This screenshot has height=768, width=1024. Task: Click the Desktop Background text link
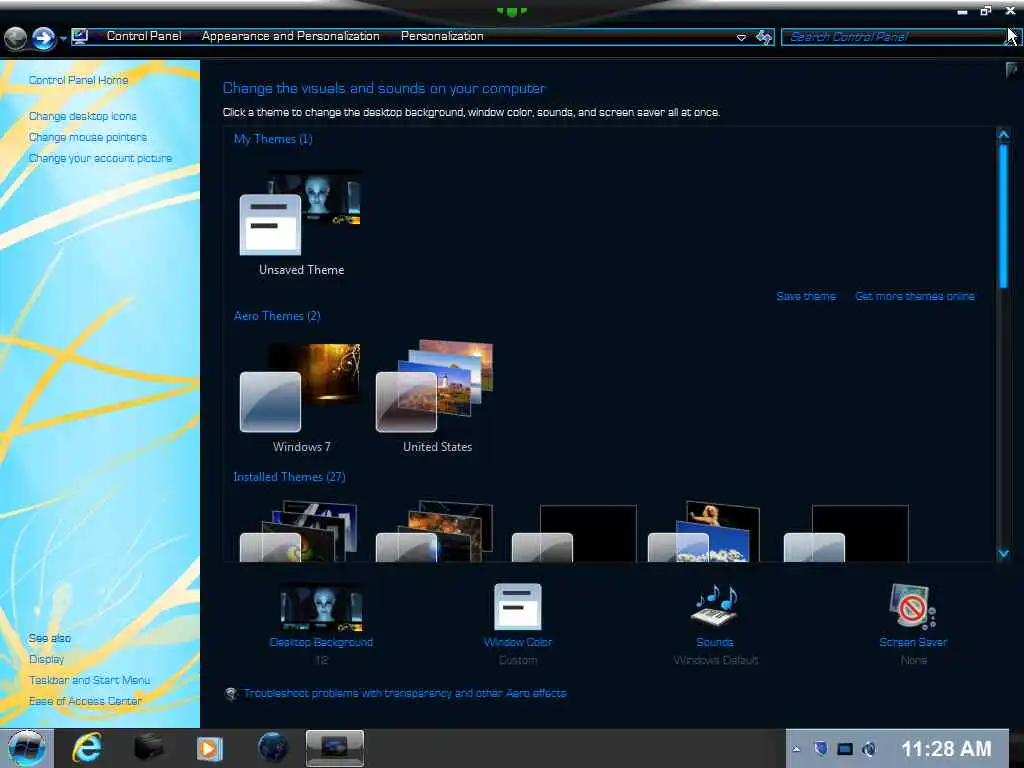coord(321,642)
